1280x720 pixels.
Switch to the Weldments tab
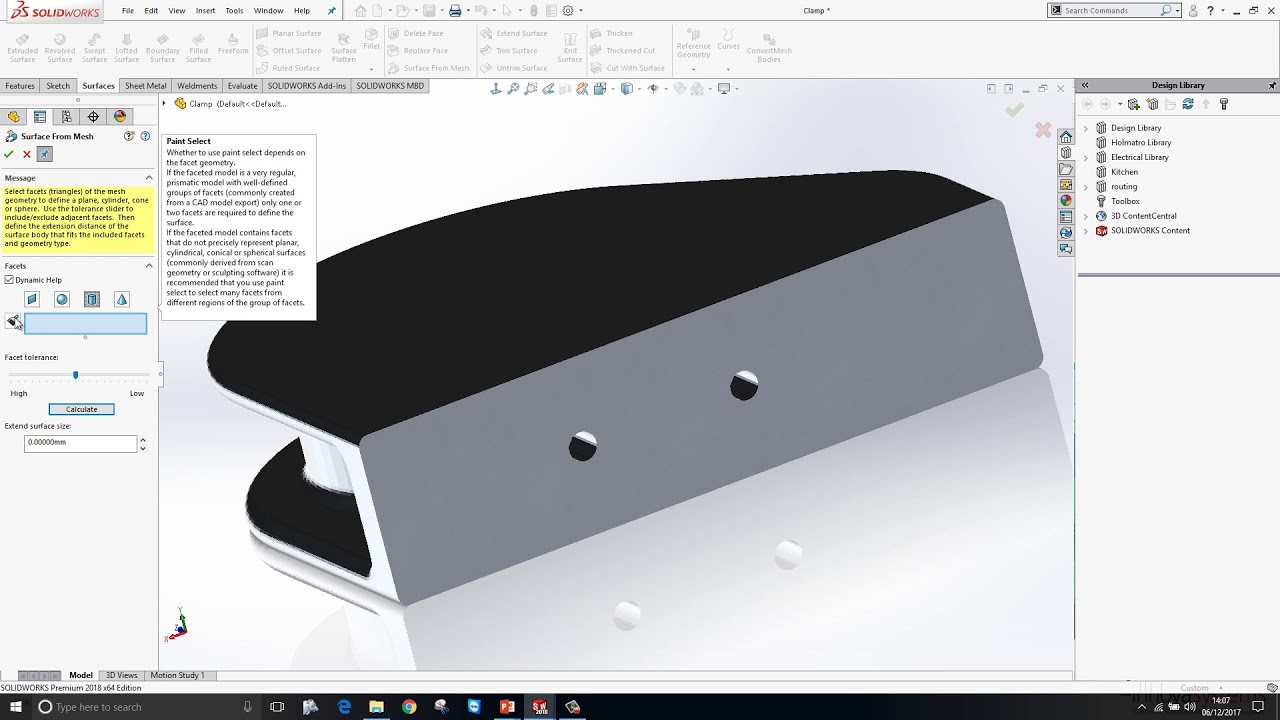click(x=197, y=86)
